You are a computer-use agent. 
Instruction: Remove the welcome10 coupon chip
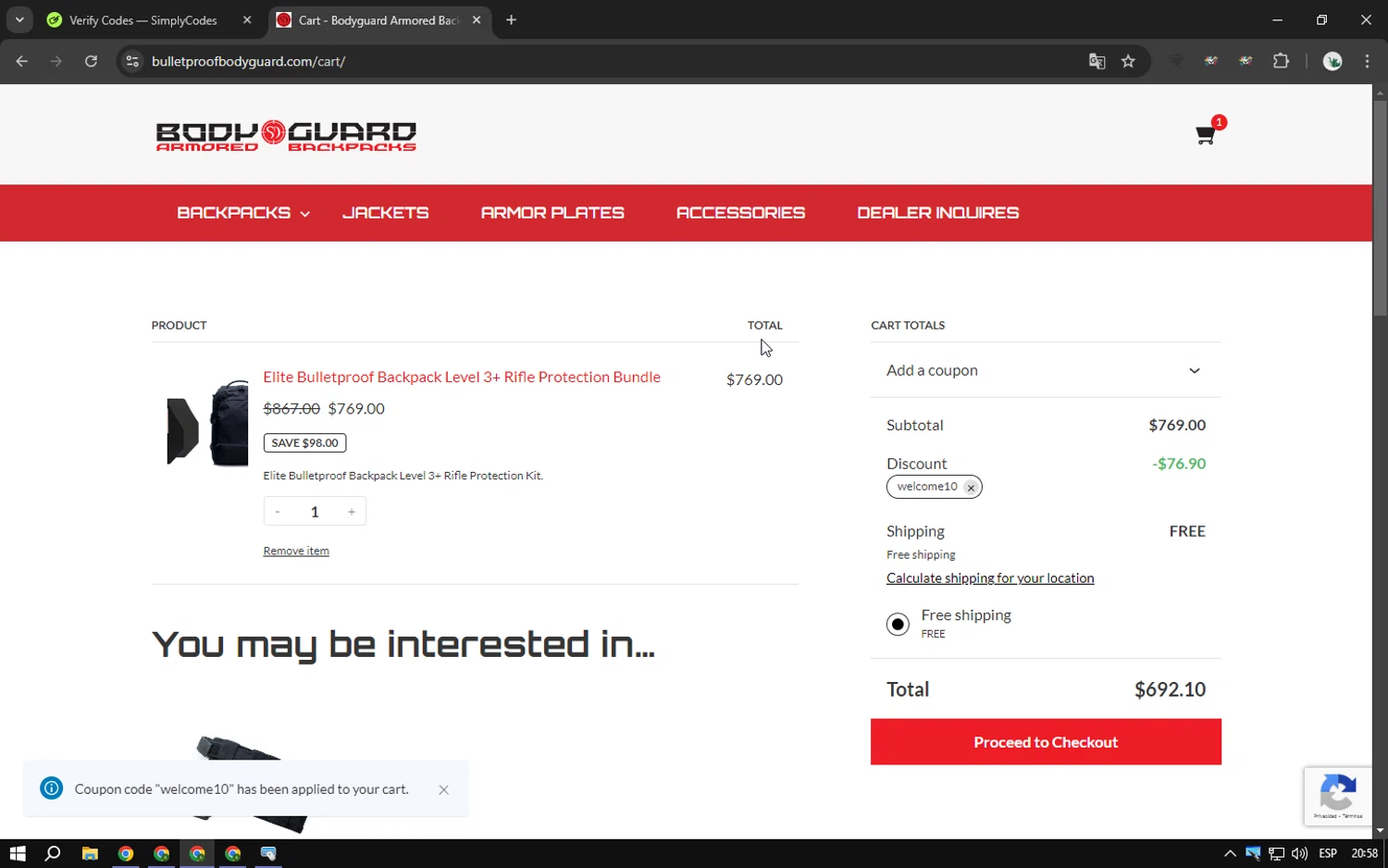pyautogui.click(x=971, y=488)
